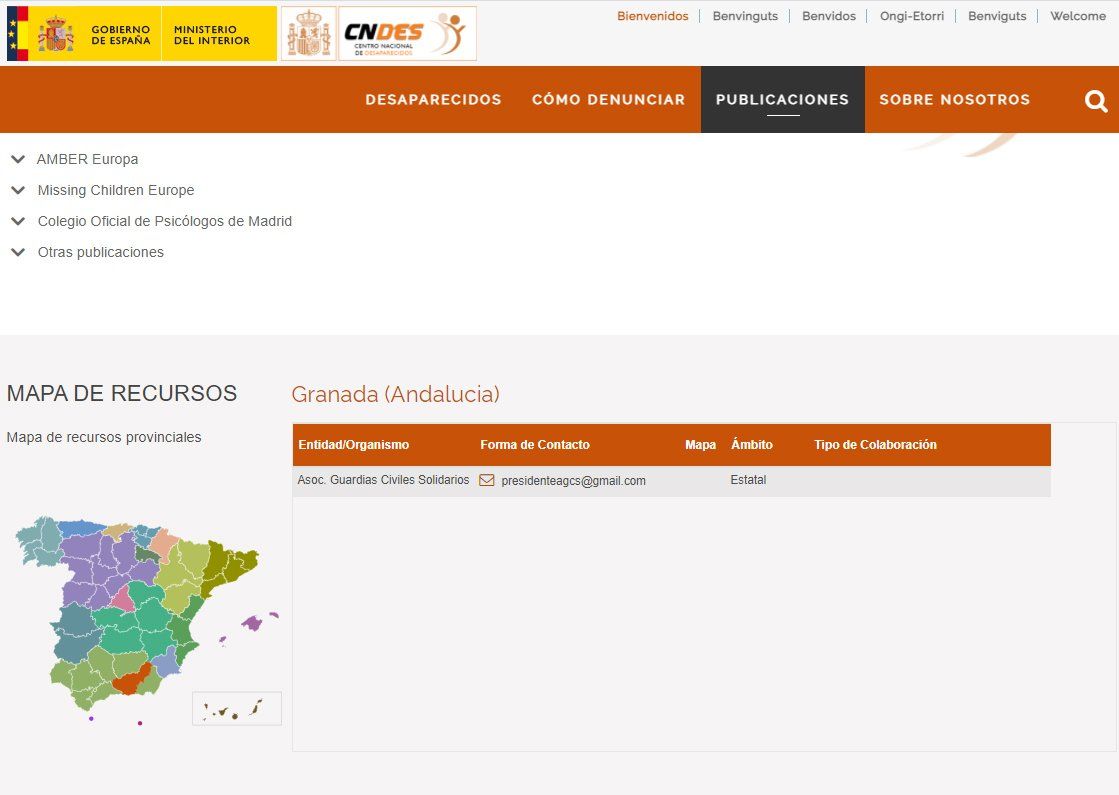Expand the Colegio Oficial de Psicólogos chevron
This screenshot has width=1119, height=795.
(19, 221)
